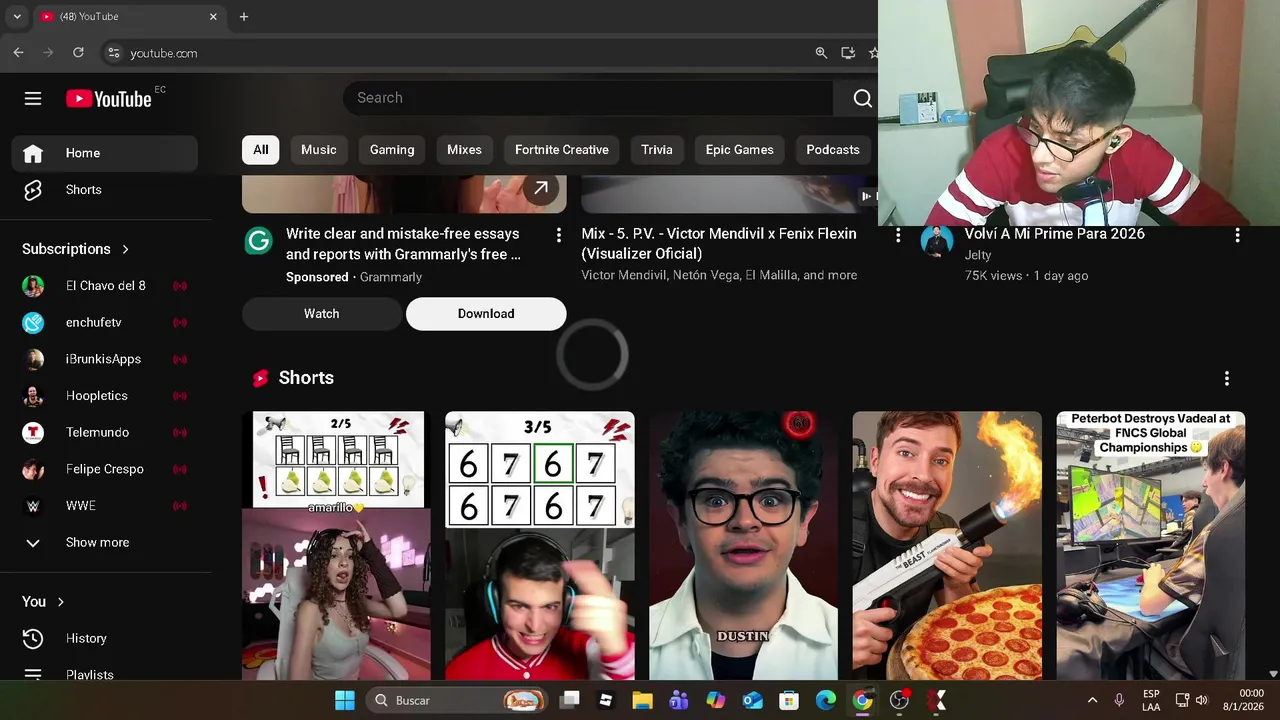
Task: Select the Fortnite Creative filter chip
Action: [562, 150]
